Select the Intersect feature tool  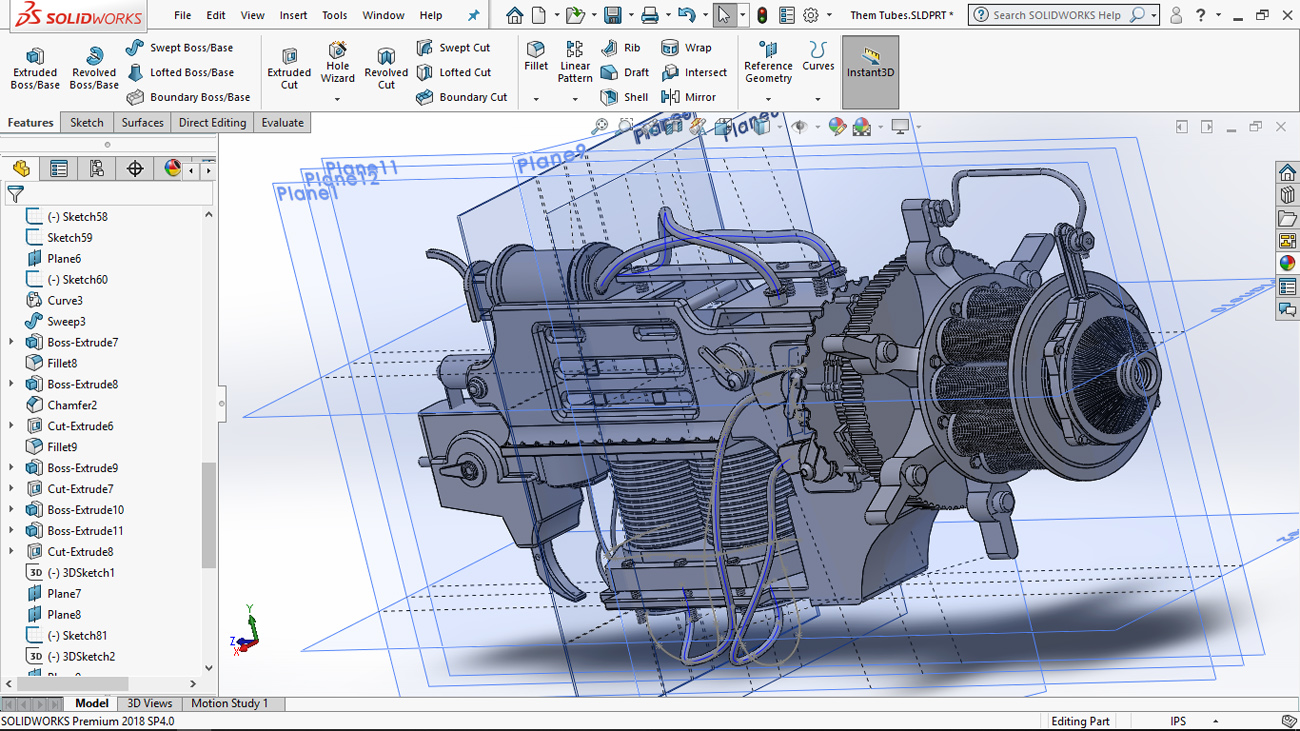click(x=694, y=73)
